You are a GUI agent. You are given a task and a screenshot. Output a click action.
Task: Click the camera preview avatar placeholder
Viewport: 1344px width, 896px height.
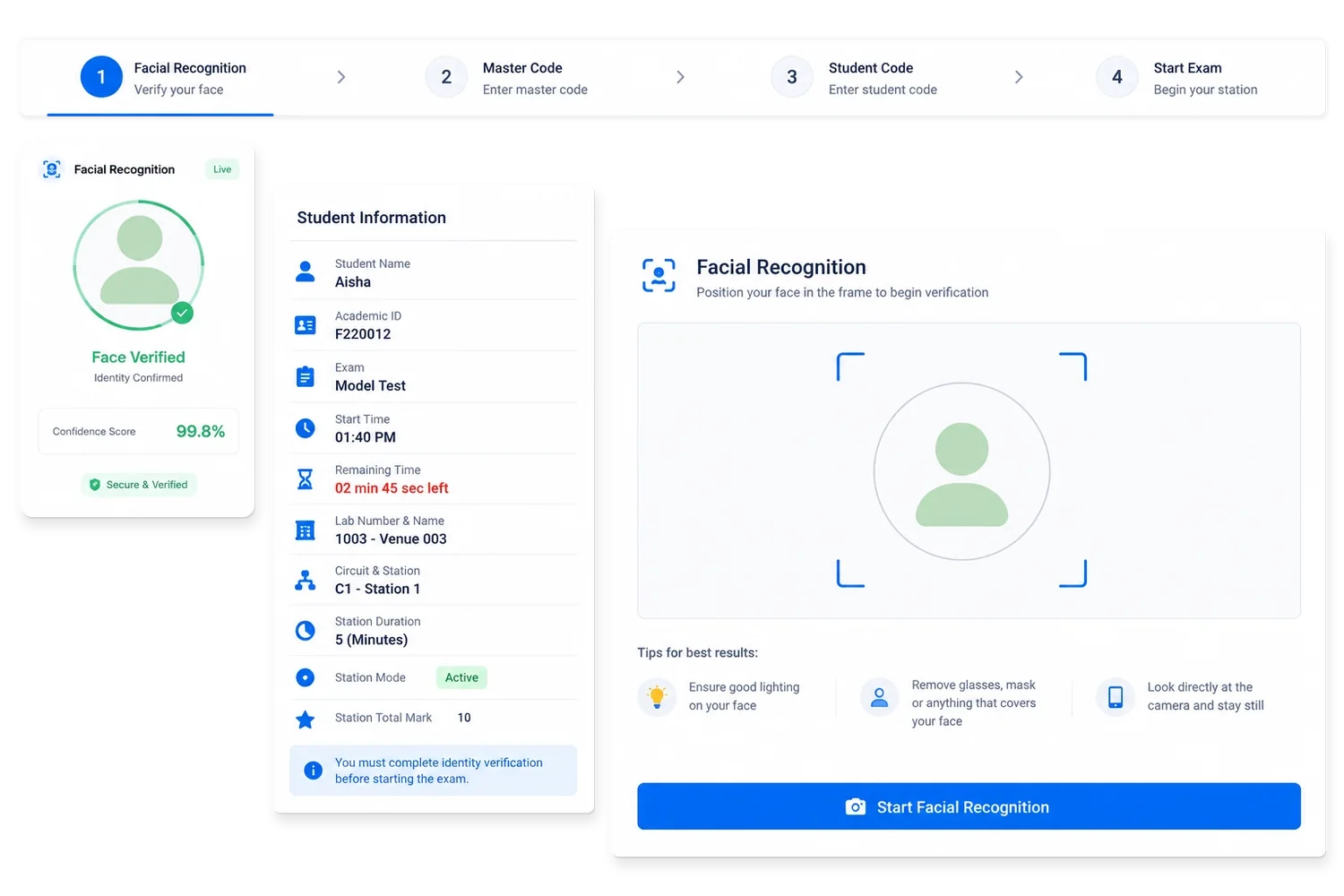tap(961, 471)
